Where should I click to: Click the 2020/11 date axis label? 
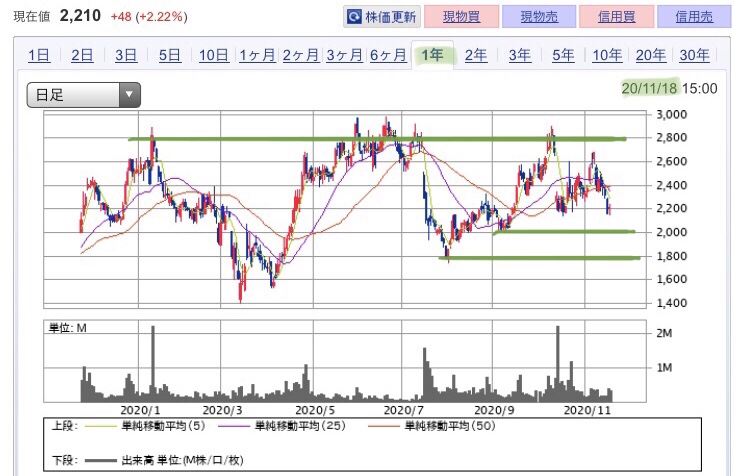[x=587, y=410]
